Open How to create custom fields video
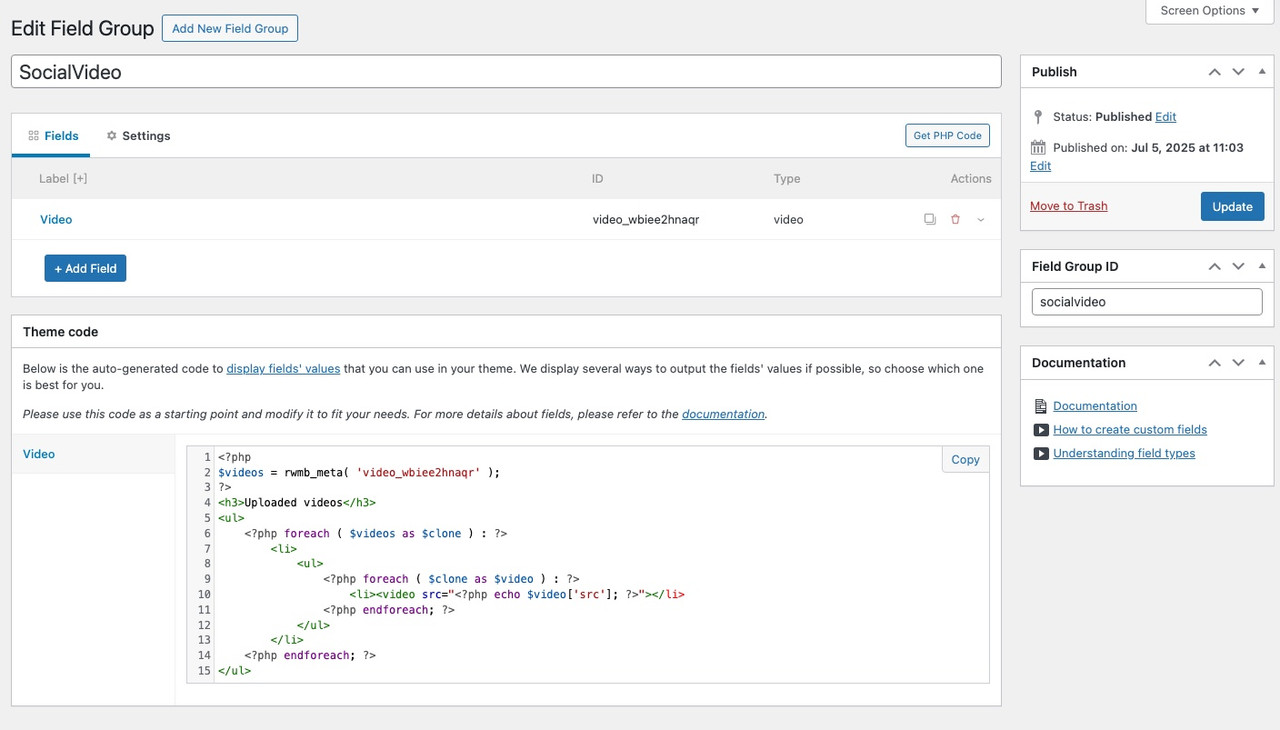The width and height of the screenshot is (1280, 730). coord(1129,430)
